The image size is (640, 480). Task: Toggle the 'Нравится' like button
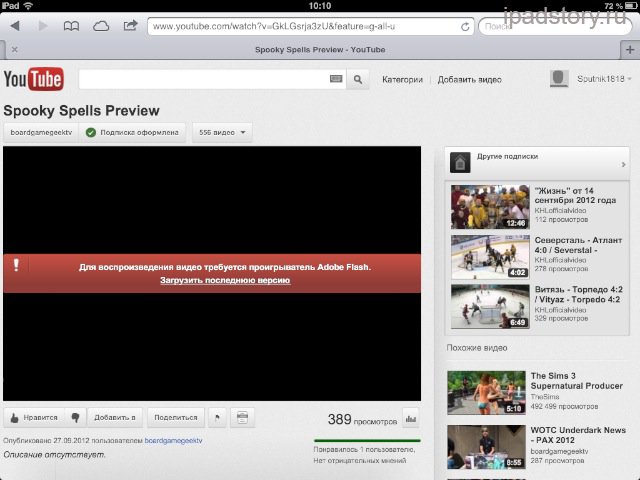click(33, 417)
